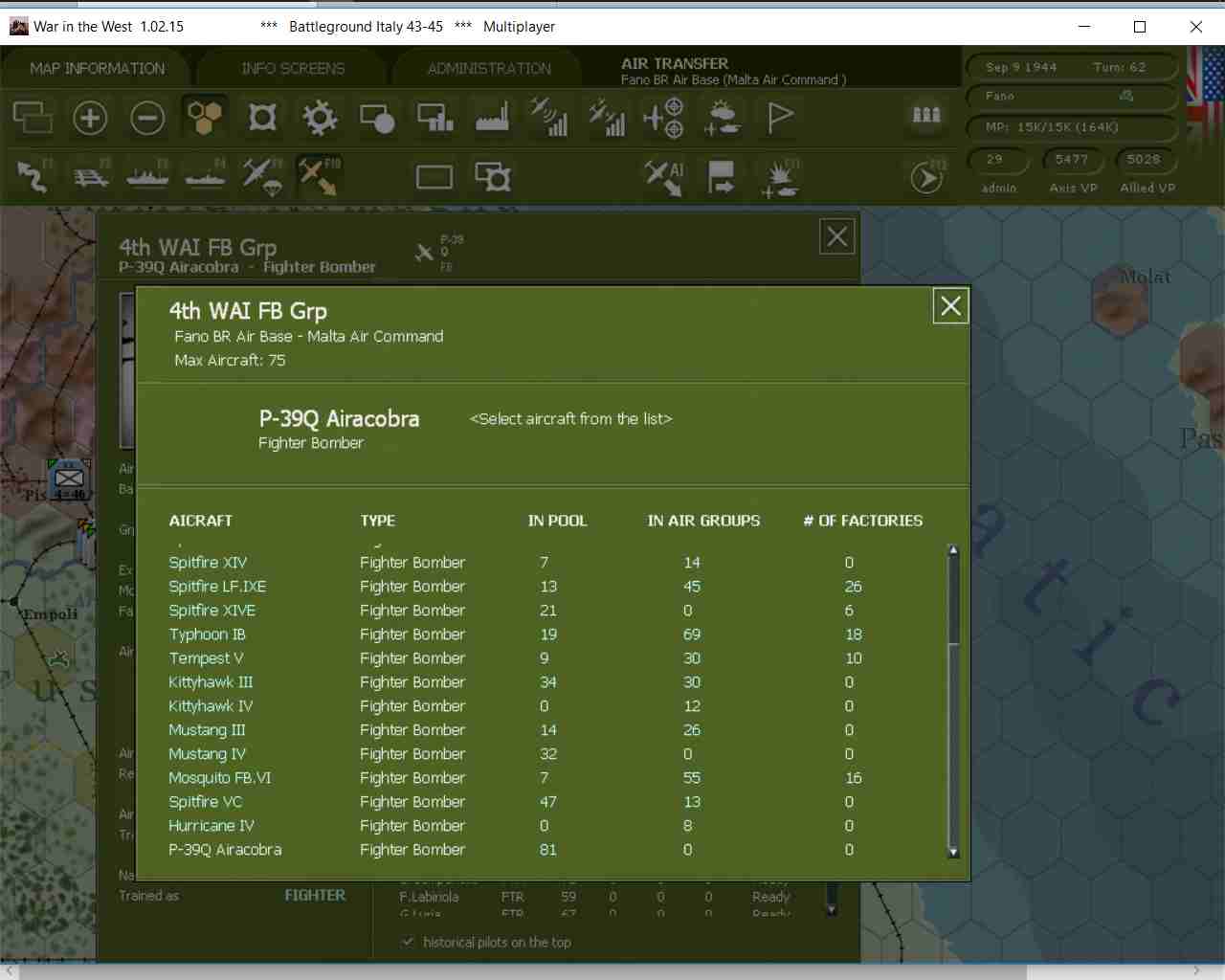This screenshot has height=980, width=1225.
Task: Open the MAP INFORMATION tab
Action: click(97, 69)
